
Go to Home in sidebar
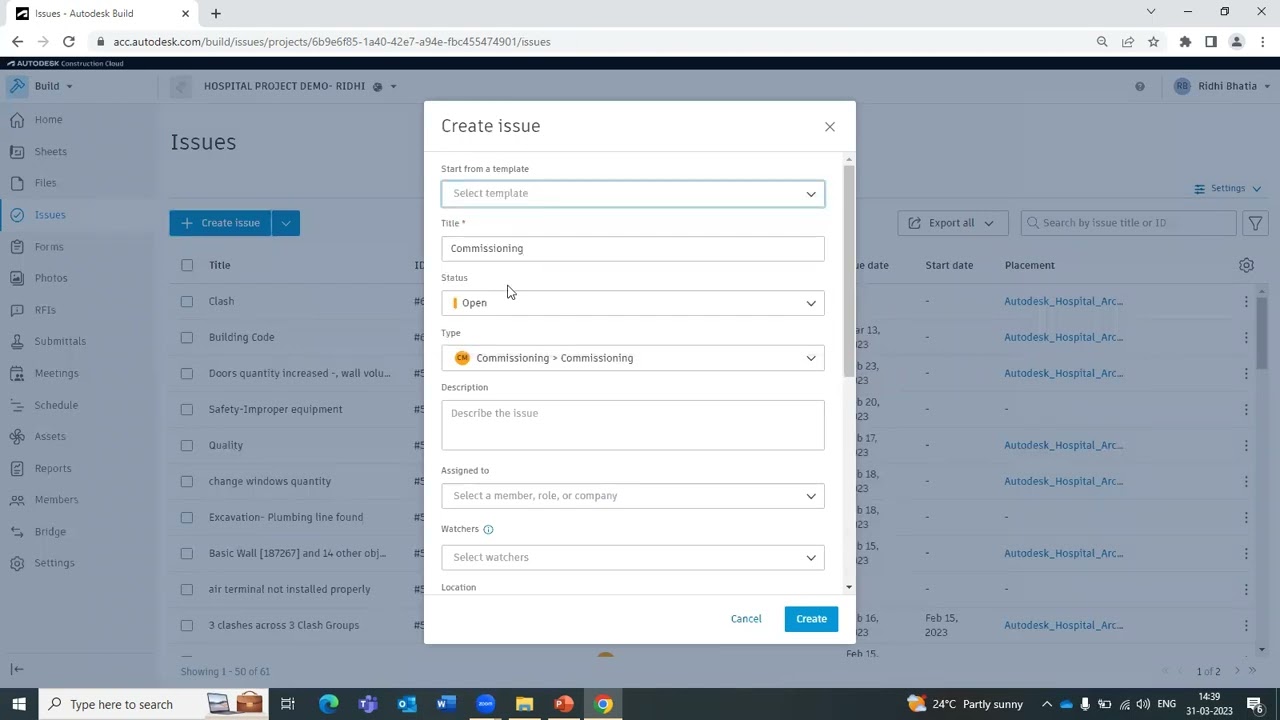pos(48,120)
